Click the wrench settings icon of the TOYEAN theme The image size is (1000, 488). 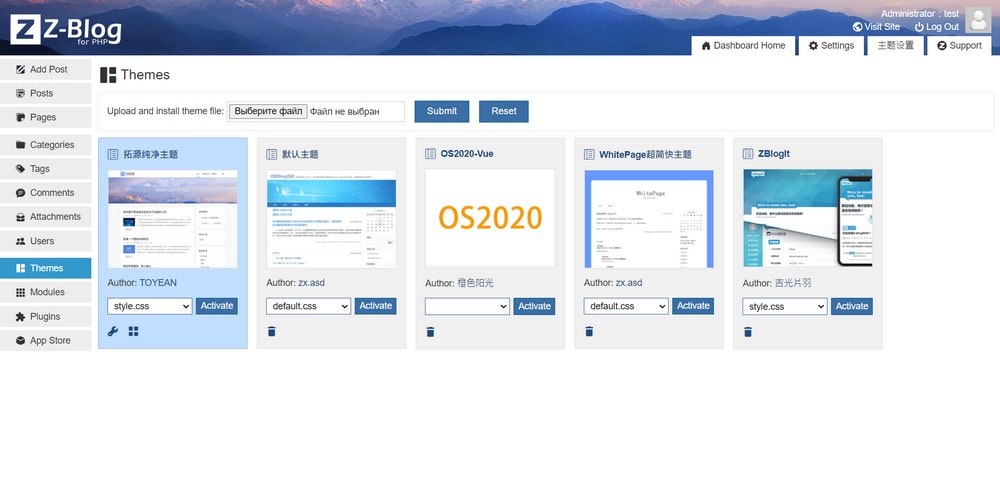(113, 331)
